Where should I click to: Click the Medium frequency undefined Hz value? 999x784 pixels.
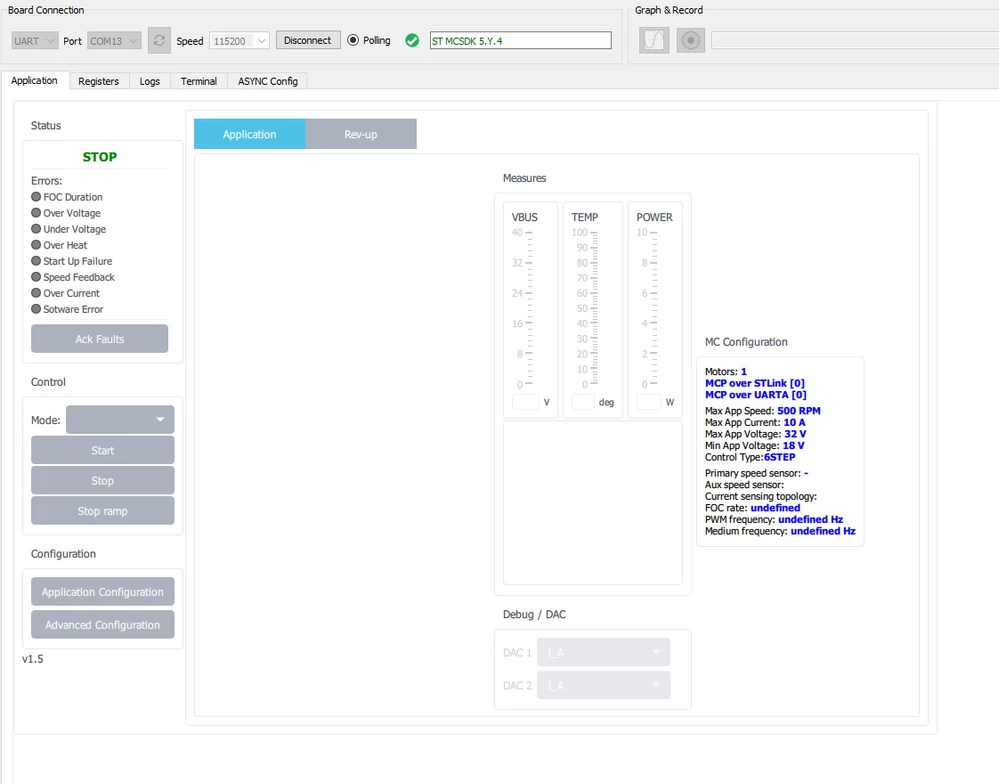tap(823, 531)
